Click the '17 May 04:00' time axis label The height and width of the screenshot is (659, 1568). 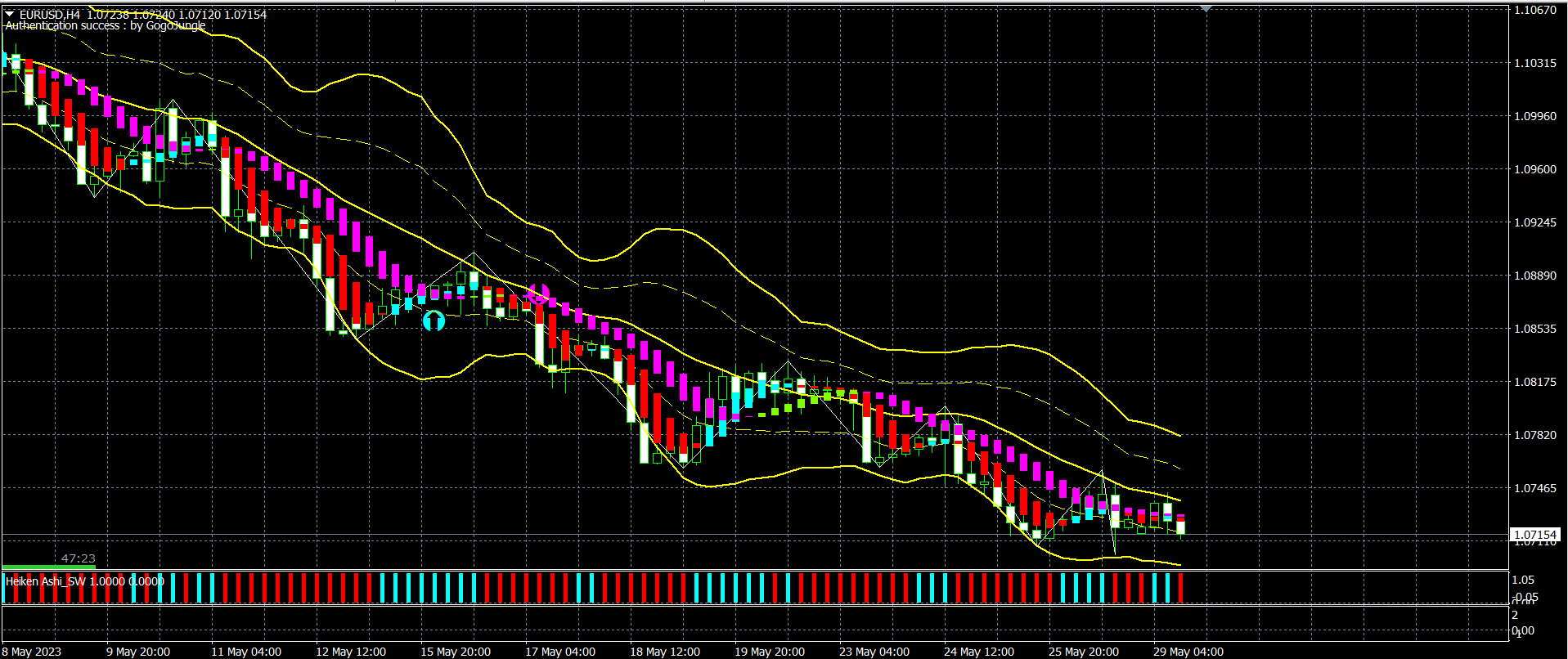(x=560, y=652)
